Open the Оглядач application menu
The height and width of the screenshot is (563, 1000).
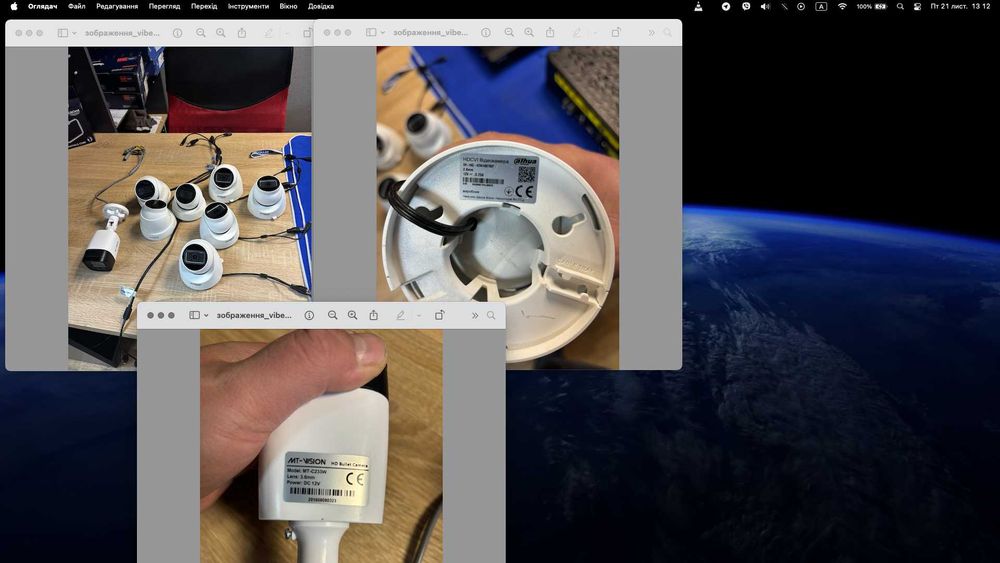tap(43, 6)
